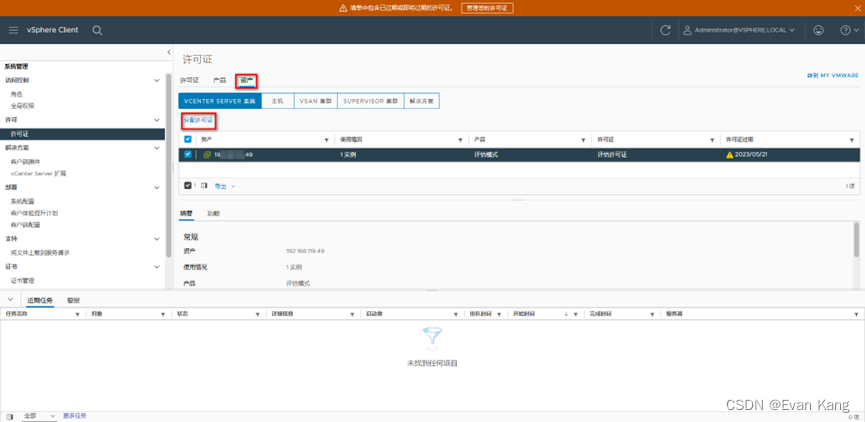This screenshot has height=422, width=865.
Task: Select the 主机 asset tab
Action: [x=277, y=101]
